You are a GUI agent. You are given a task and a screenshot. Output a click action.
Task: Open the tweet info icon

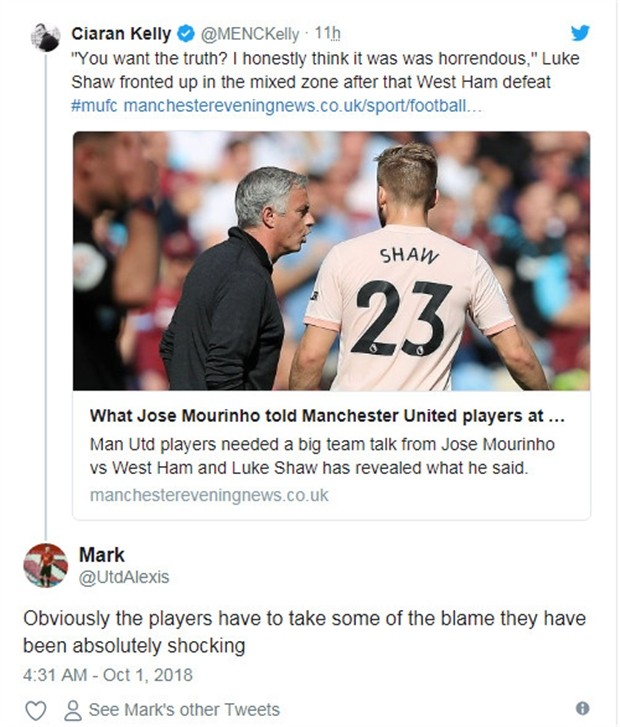pos(582,708)
